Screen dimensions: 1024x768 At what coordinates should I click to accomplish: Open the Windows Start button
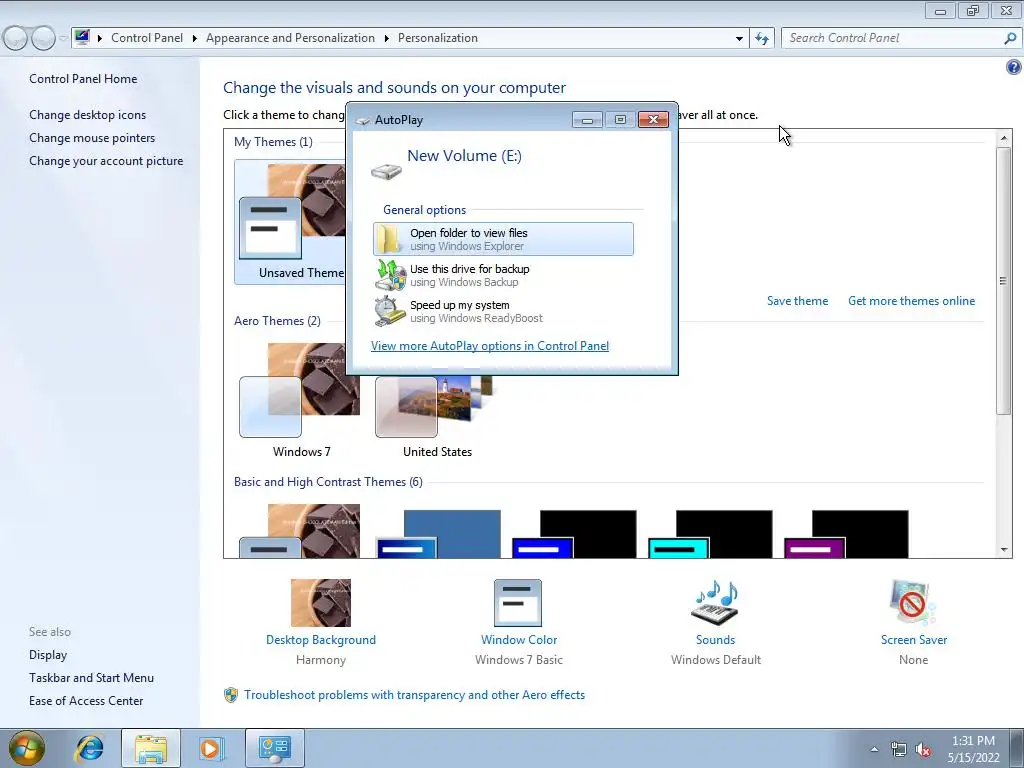pyautogui.click(x=26, y=748)
